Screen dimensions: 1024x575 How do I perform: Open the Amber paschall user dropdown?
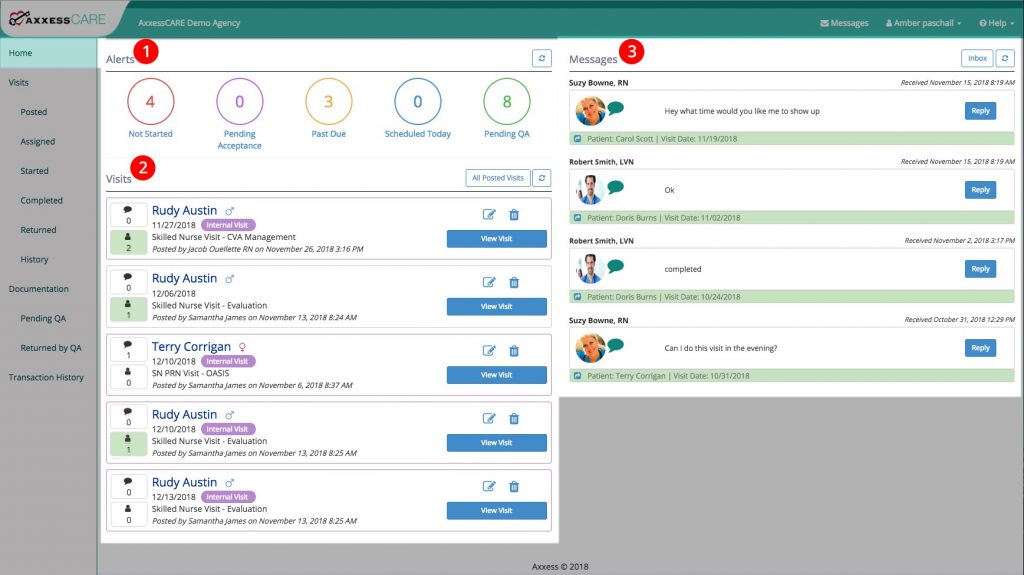(924, 23)
